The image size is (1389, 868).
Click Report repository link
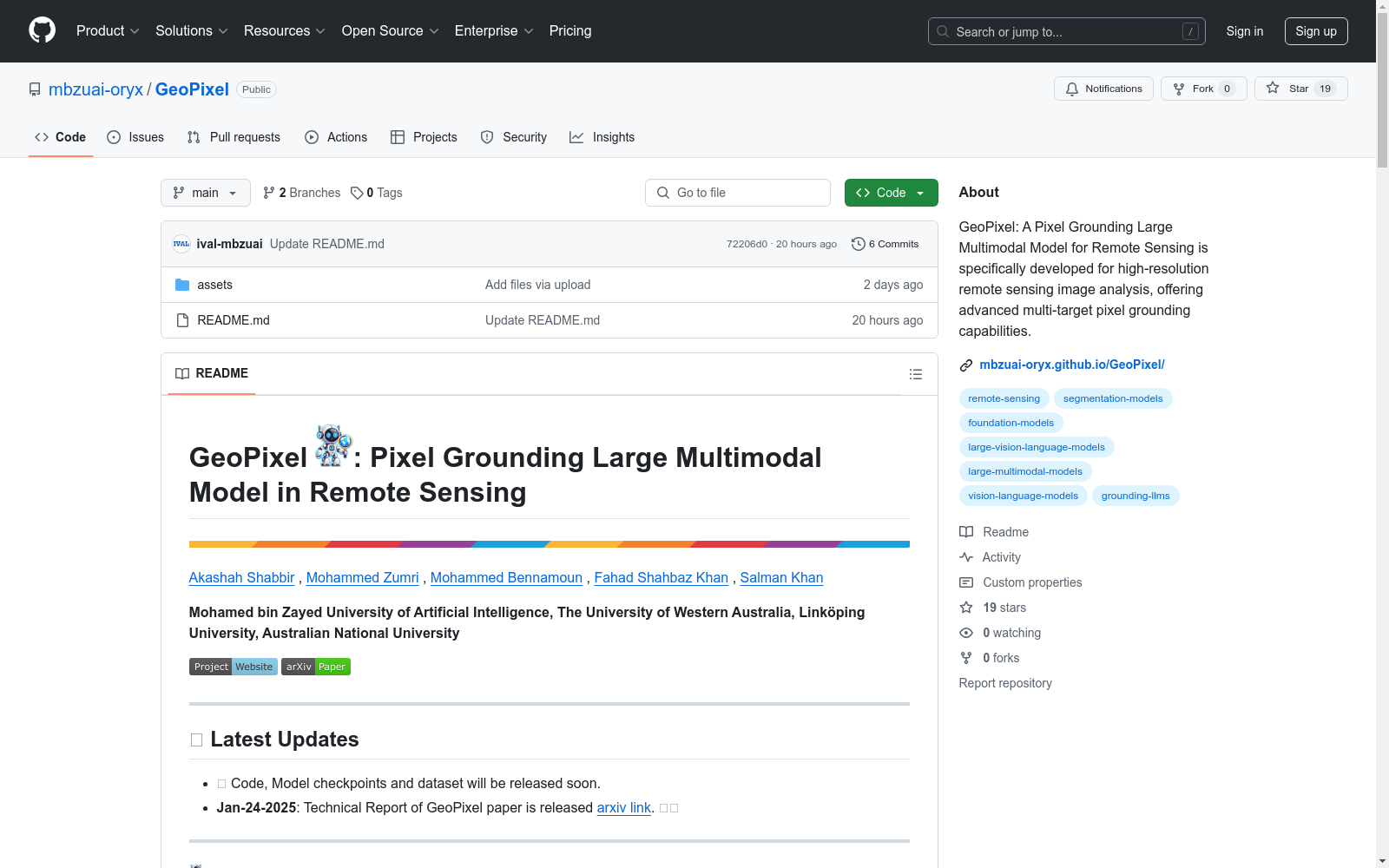(1005, 683)
